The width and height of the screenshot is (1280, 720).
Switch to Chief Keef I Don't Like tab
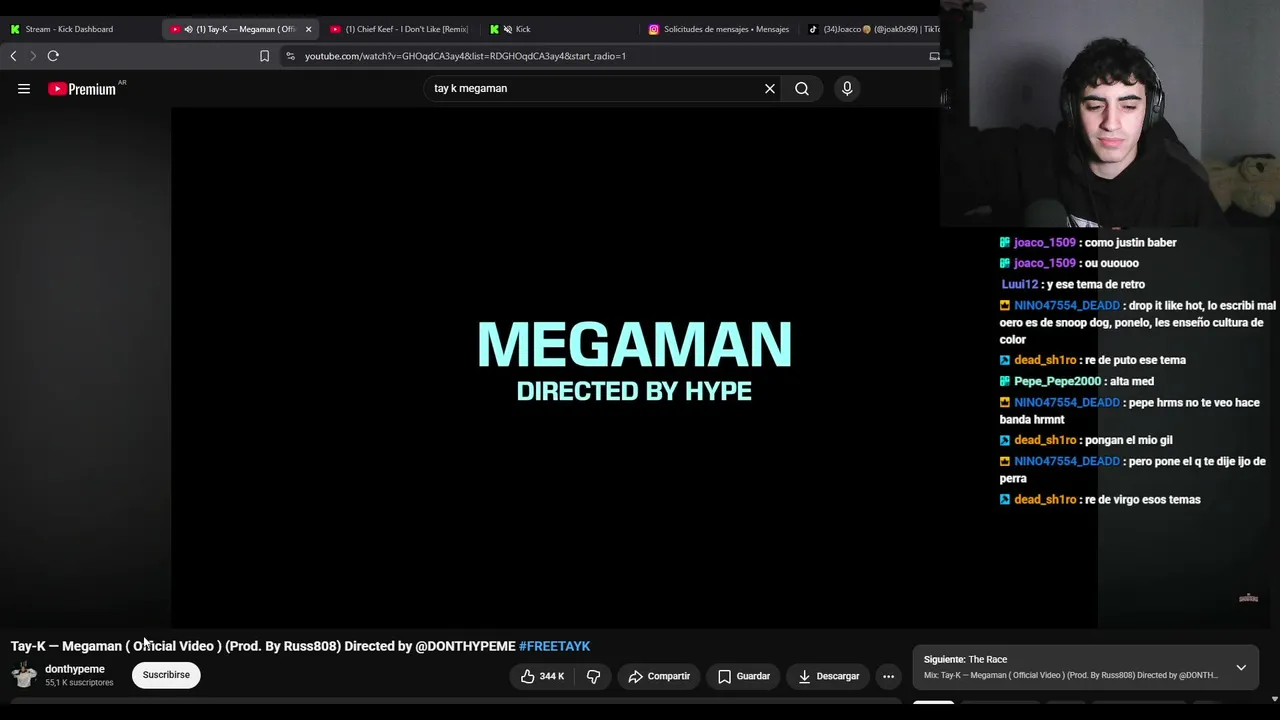coord(400,29)
